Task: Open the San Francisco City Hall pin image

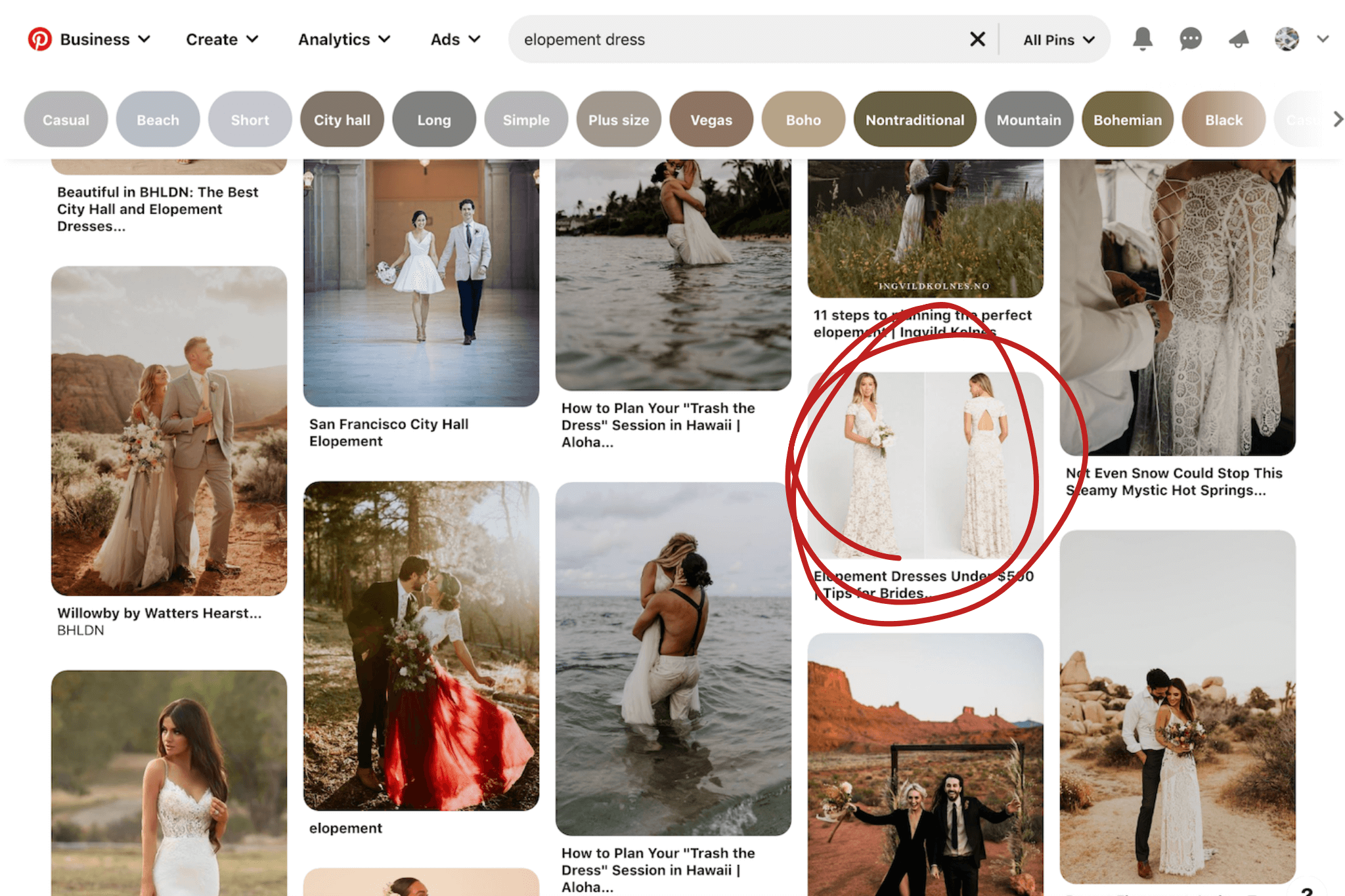Action: point(421,282)
